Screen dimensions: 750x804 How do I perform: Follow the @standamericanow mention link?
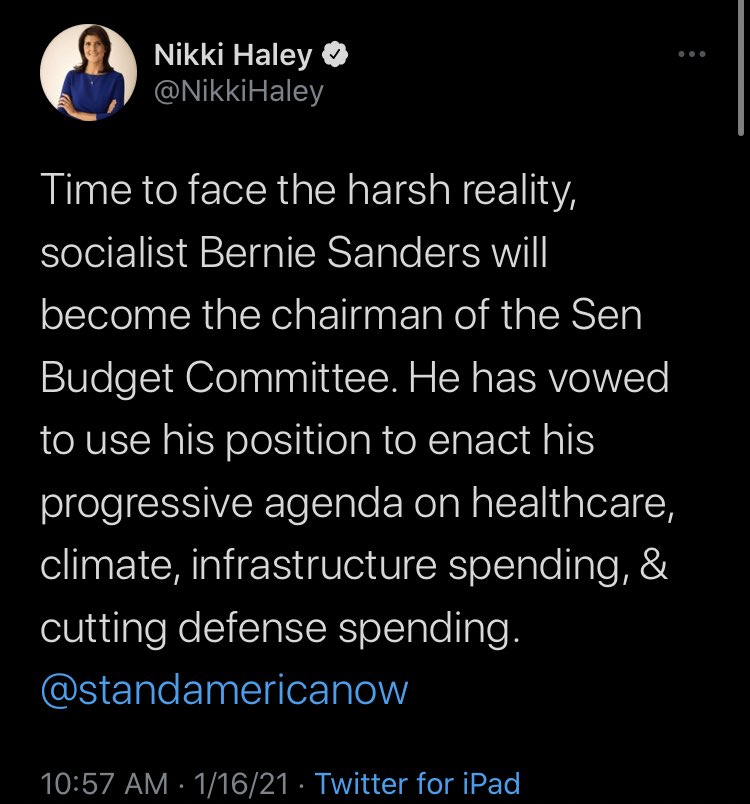coord(225,691)
